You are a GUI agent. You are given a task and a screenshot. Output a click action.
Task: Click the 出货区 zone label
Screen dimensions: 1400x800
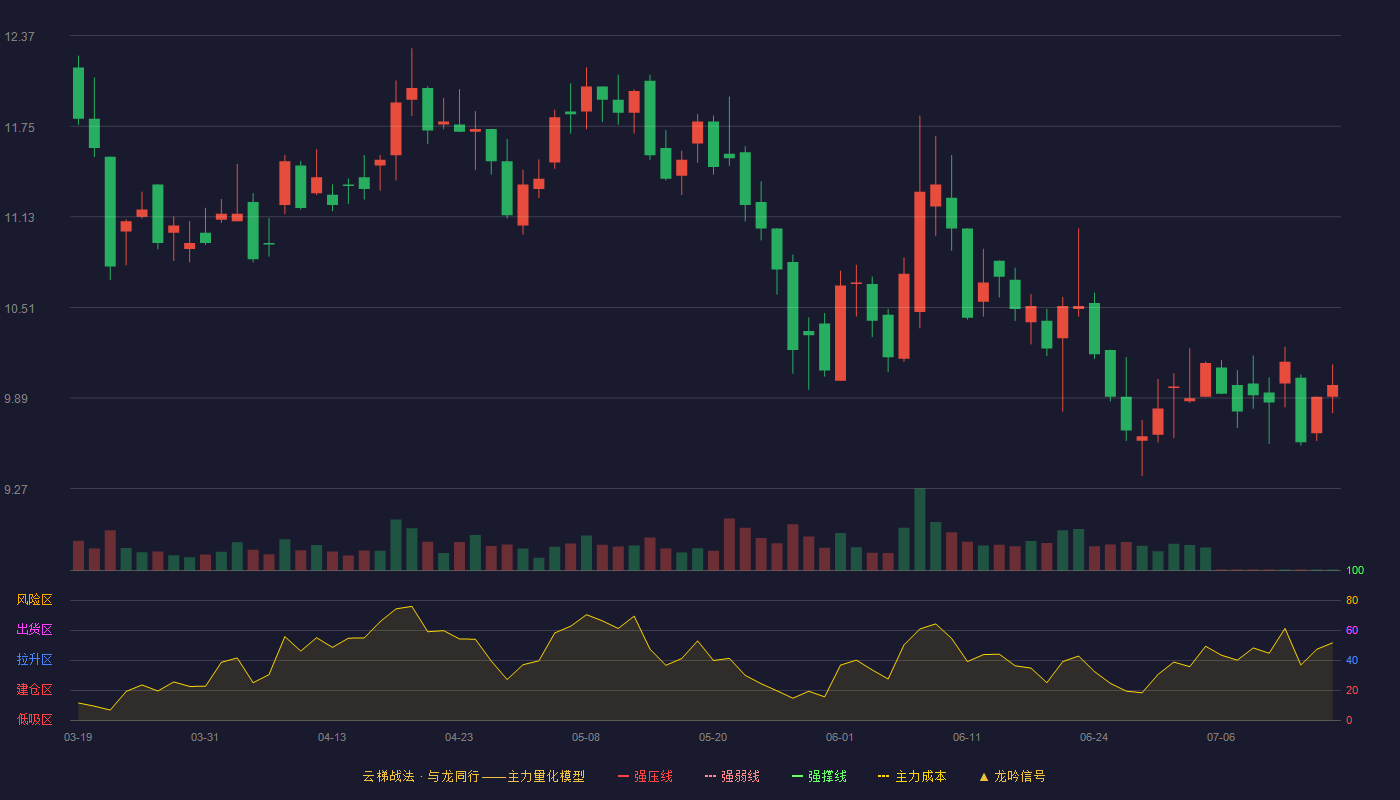(x=34, y=630)
